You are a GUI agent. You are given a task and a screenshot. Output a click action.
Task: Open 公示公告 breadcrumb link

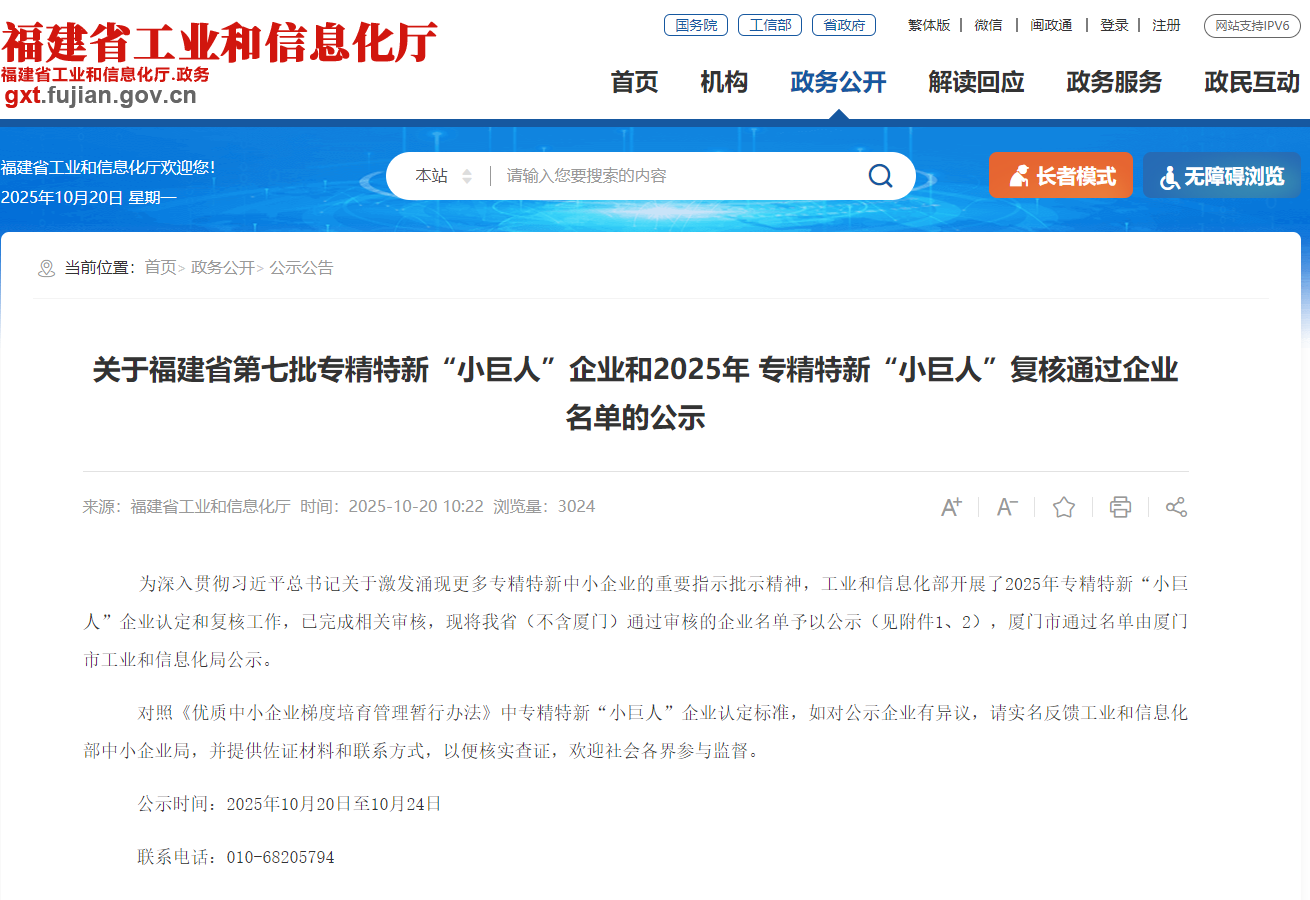[x=301, y=268]
